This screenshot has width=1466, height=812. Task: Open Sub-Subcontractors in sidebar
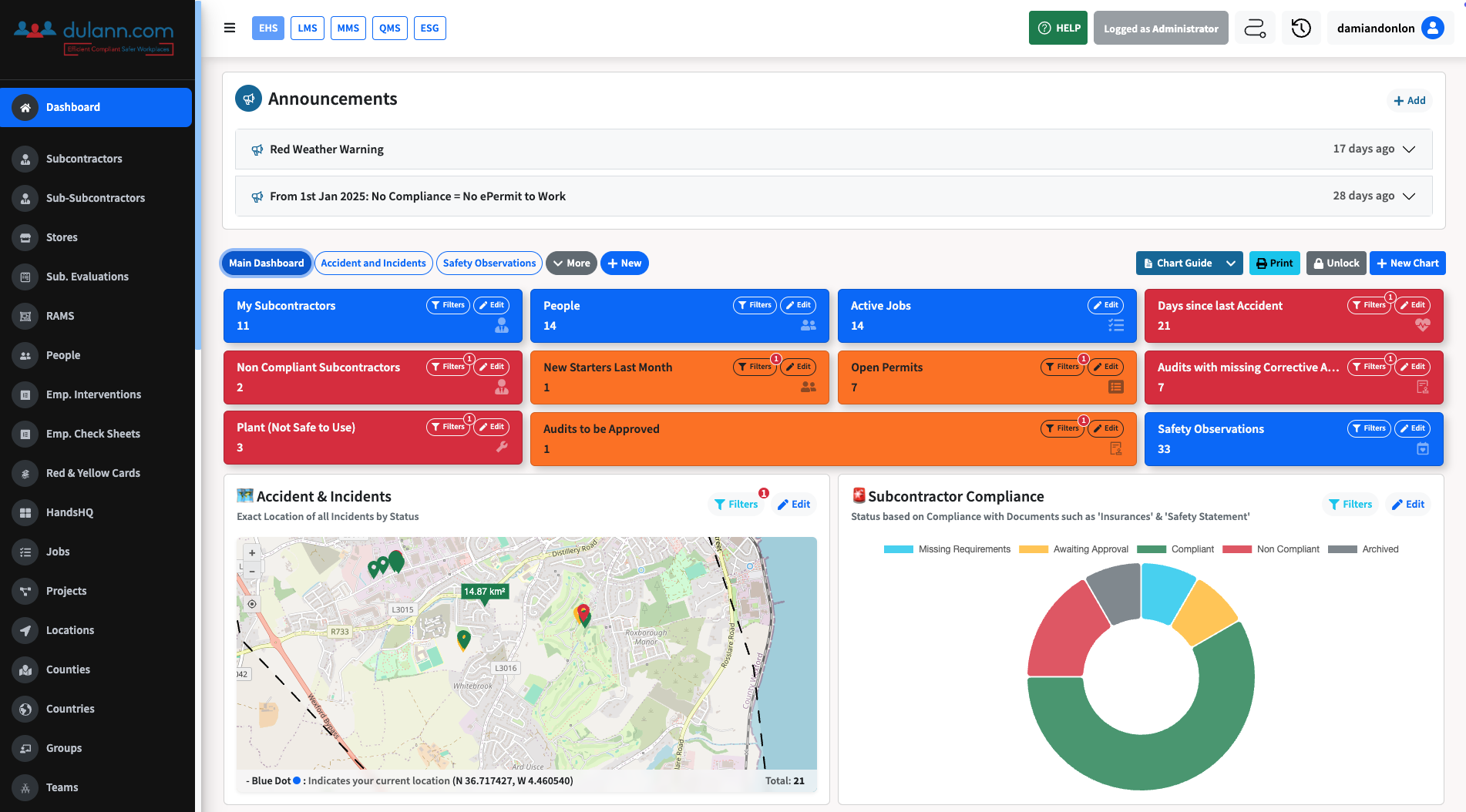(96, 198)
